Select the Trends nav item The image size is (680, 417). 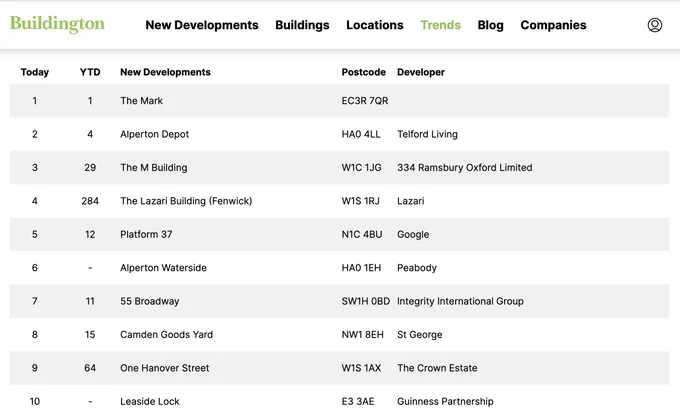(440, 25)
